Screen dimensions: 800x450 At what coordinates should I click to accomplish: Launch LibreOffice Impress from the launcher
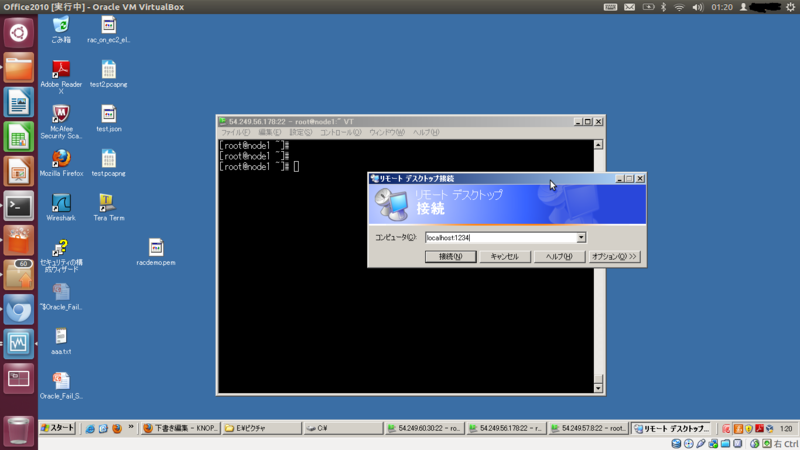pos(18,171)
